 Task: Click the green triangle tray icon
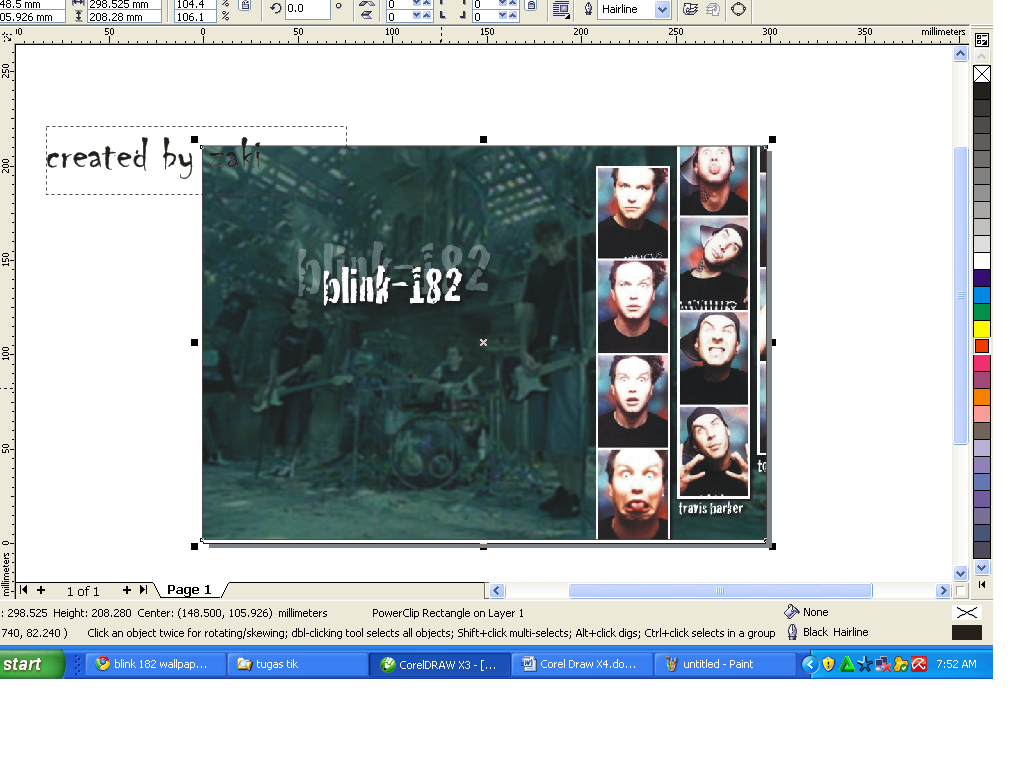click(846, 664)
